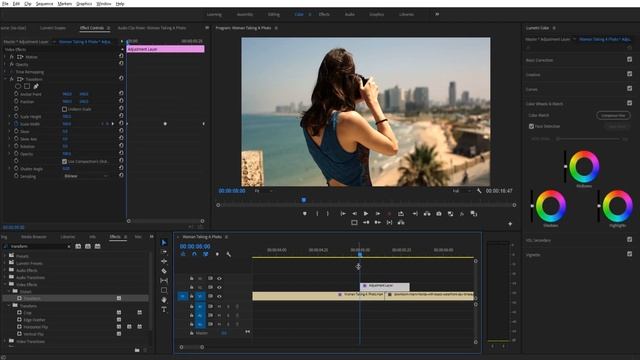Open the Sequence menu
This screenshot has width=640, height=360.
[x=44, y=4]
